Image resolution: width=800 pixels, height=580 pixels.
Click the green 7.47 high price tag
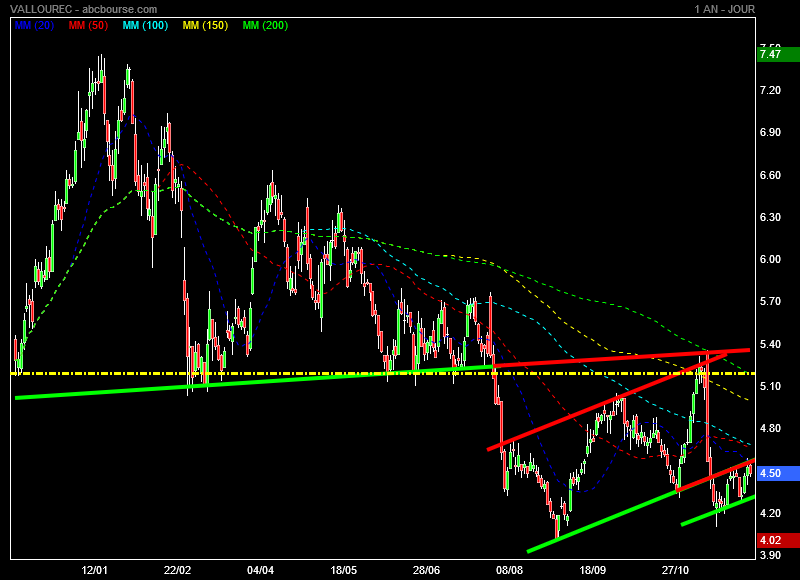tap(779, 54)
